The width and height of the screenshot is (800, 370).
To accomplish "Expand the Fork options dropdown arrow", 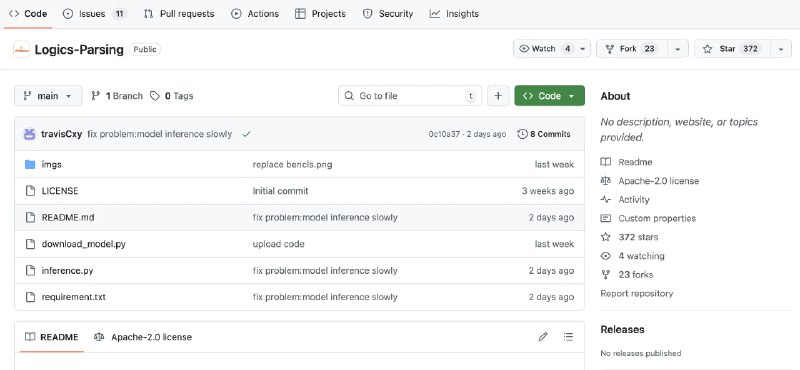I will pos(678,48).
